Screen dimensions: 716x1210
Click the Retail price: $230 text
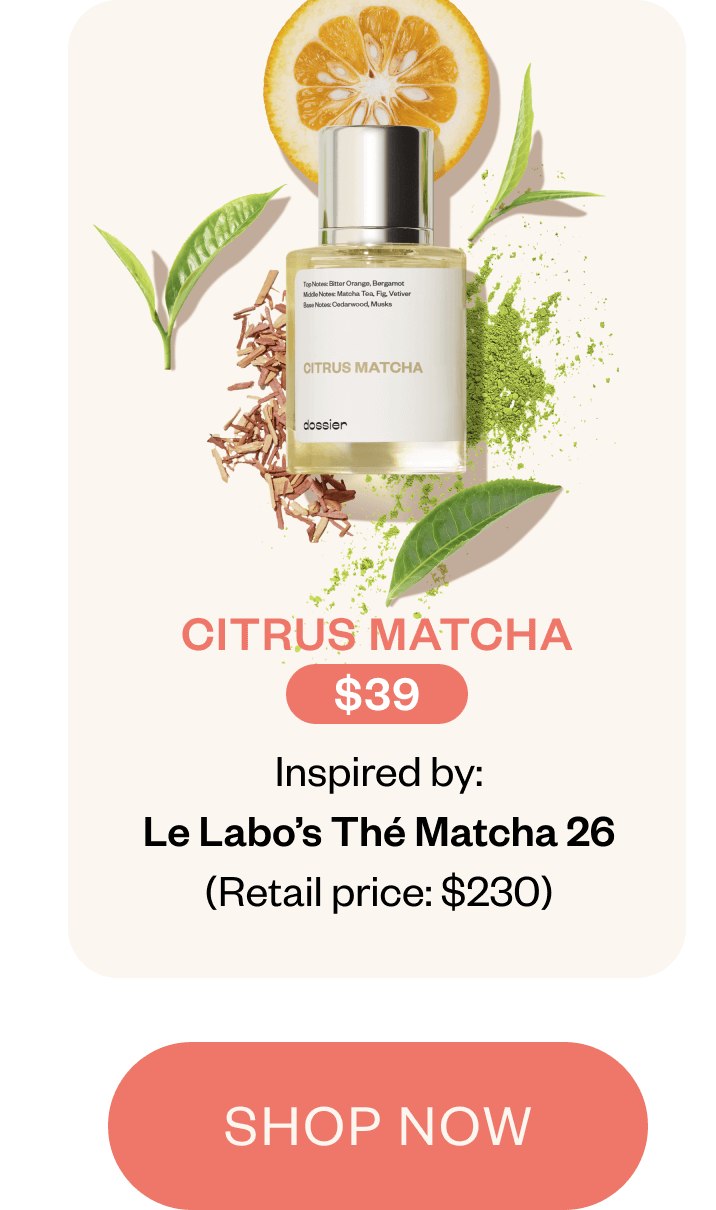coord(378,892)
